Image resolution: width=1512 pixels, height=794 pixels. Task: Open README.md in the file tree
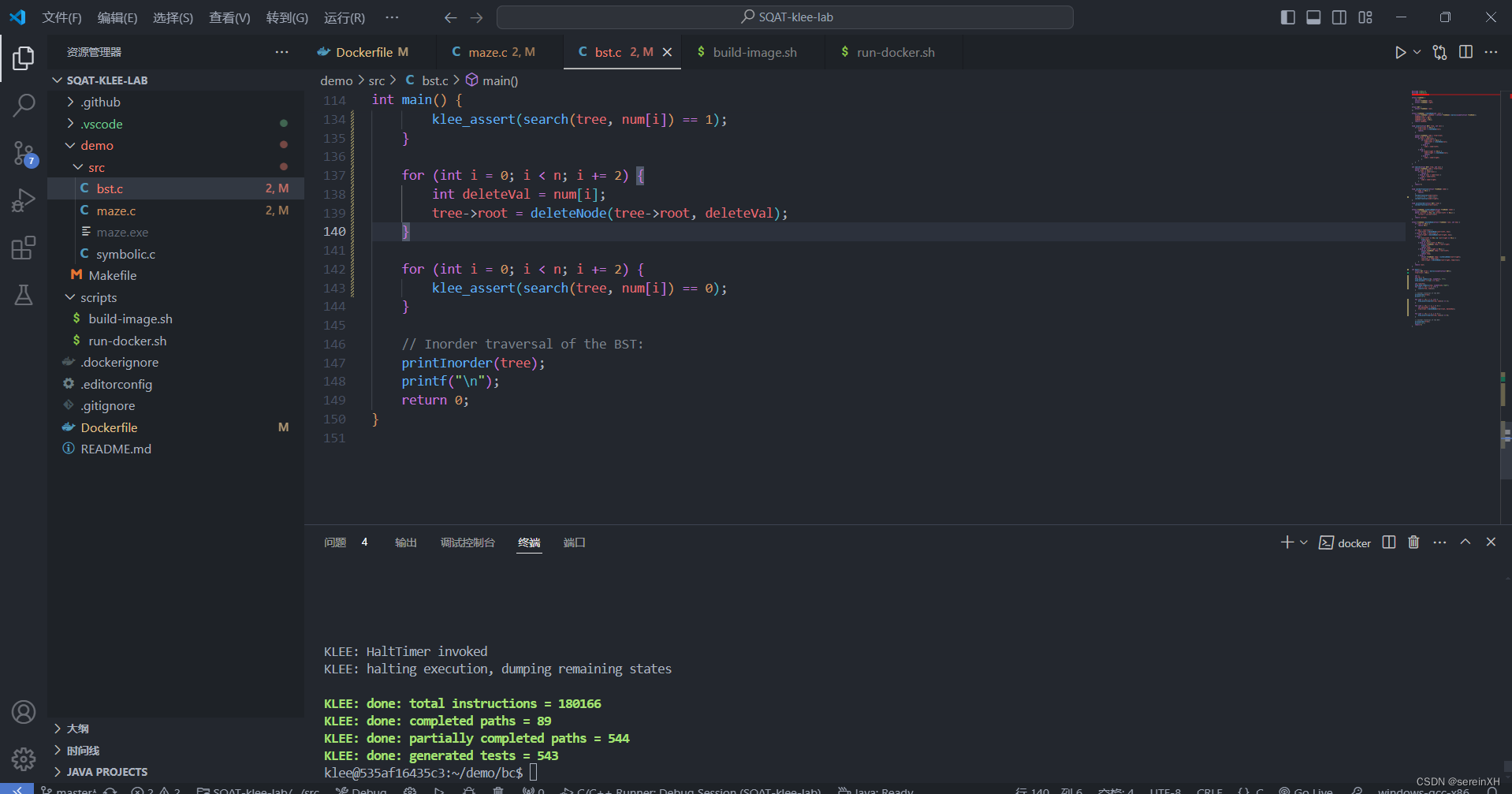pyautogui.click(x=176, y=449)
